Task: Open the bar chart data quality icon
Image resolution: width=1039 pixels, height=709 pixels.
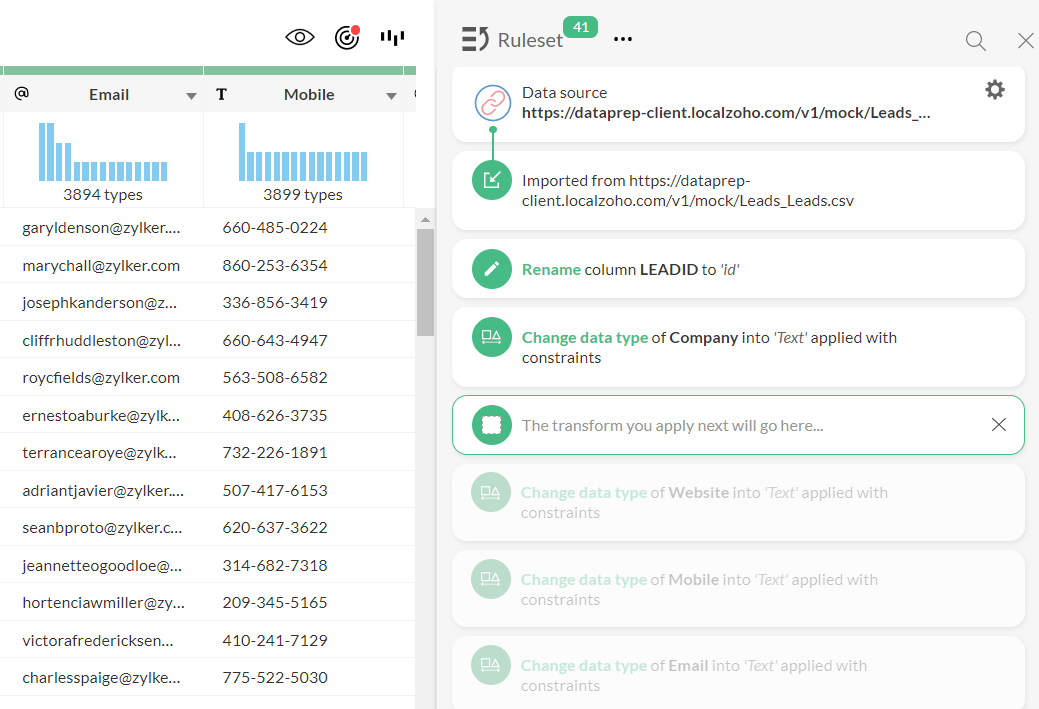Action: point(392,38)
